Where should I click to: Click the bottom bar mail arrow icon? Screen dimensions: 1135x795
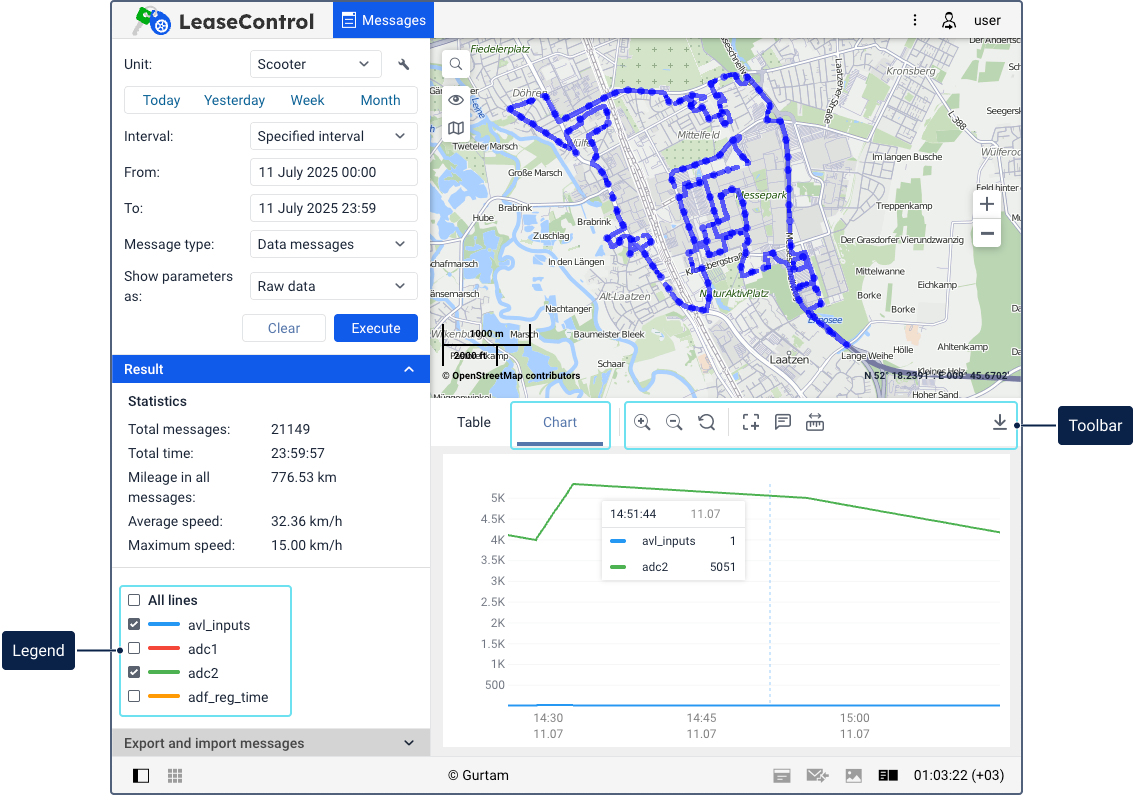click(817, 775)
